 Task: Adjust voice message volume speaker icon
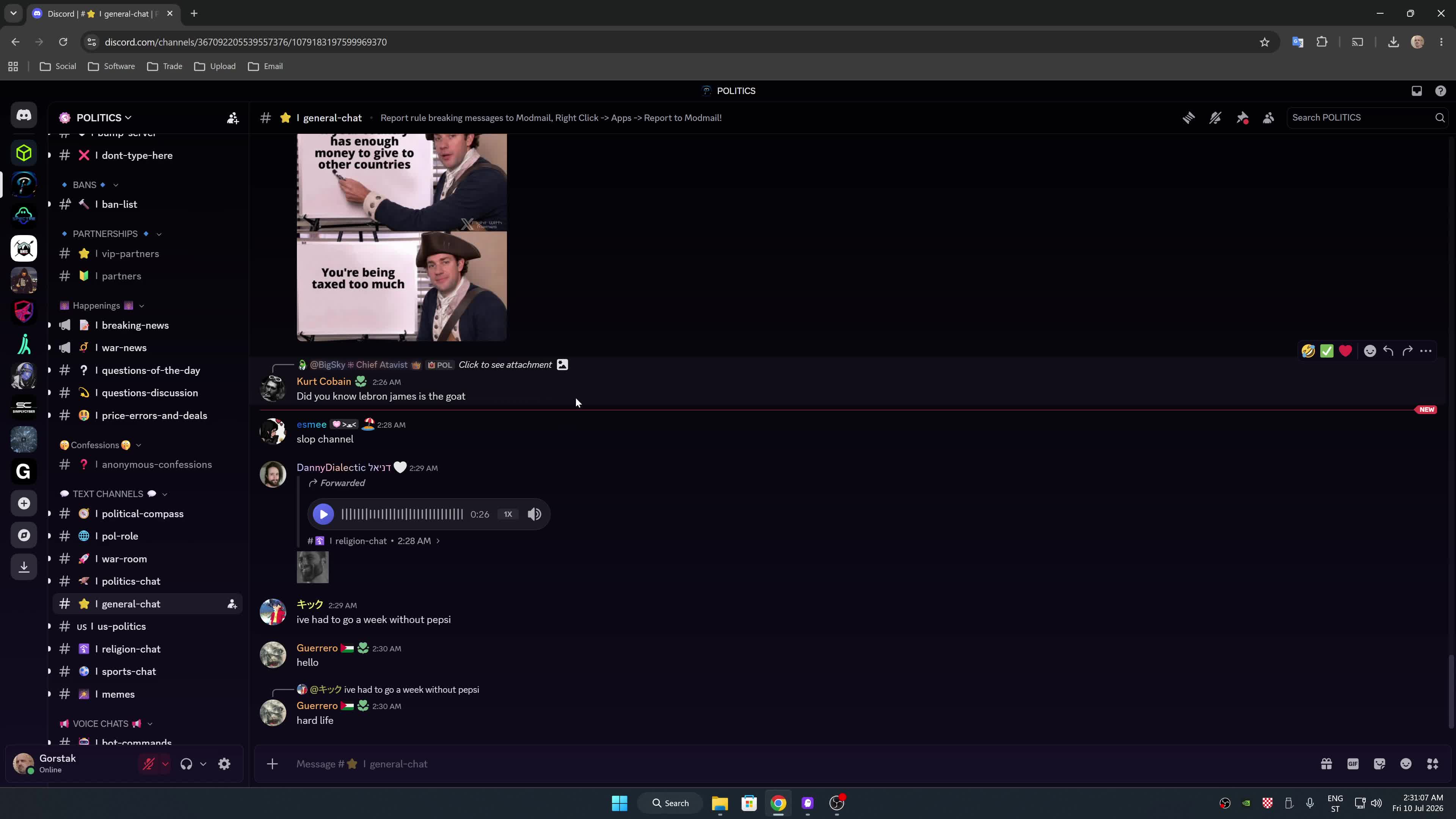coord(534,515)
